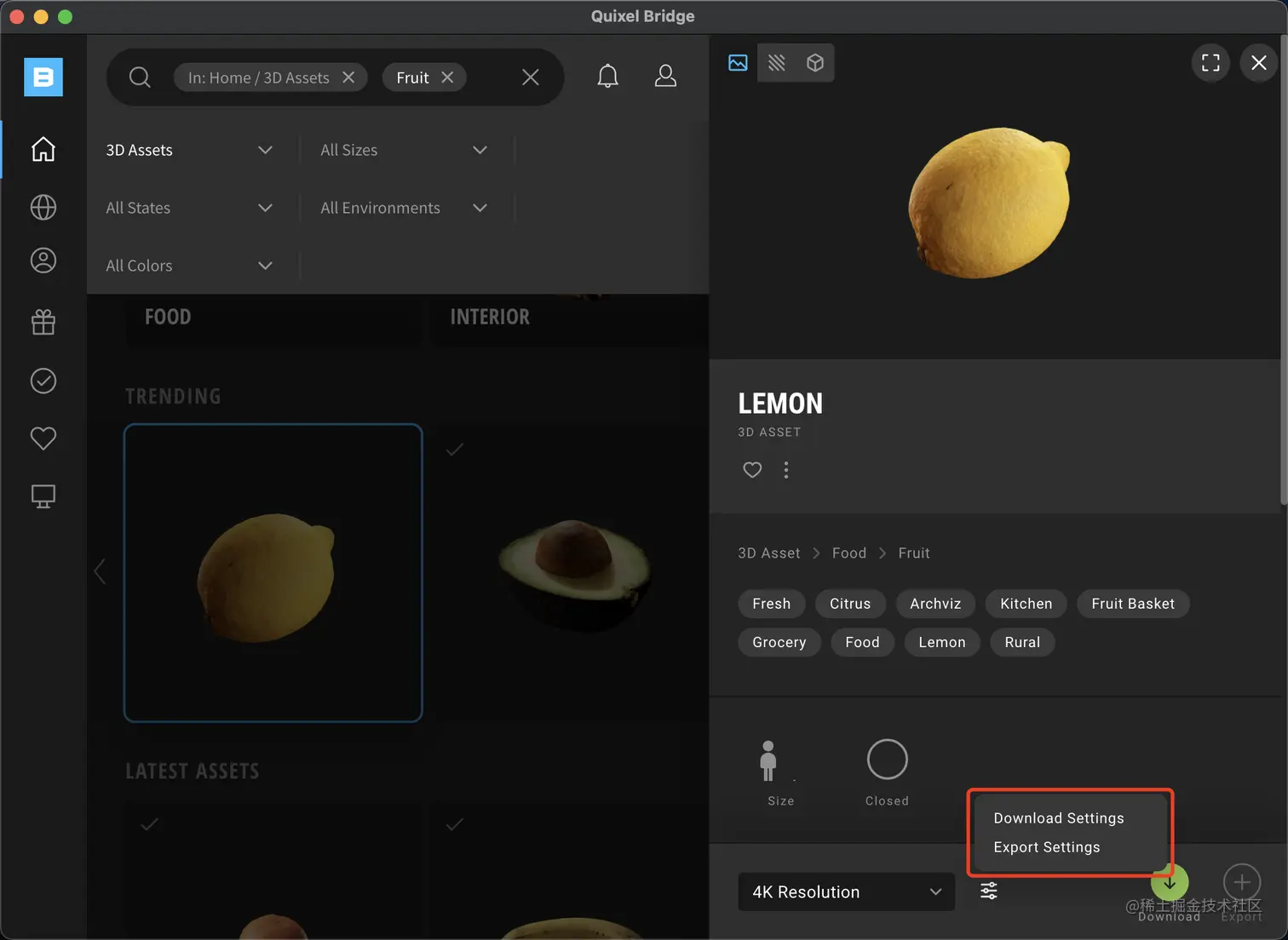Viewport: 1288px width, 940px height.
Task: Open the INTERIOR category card
Action: pos(571,320)
